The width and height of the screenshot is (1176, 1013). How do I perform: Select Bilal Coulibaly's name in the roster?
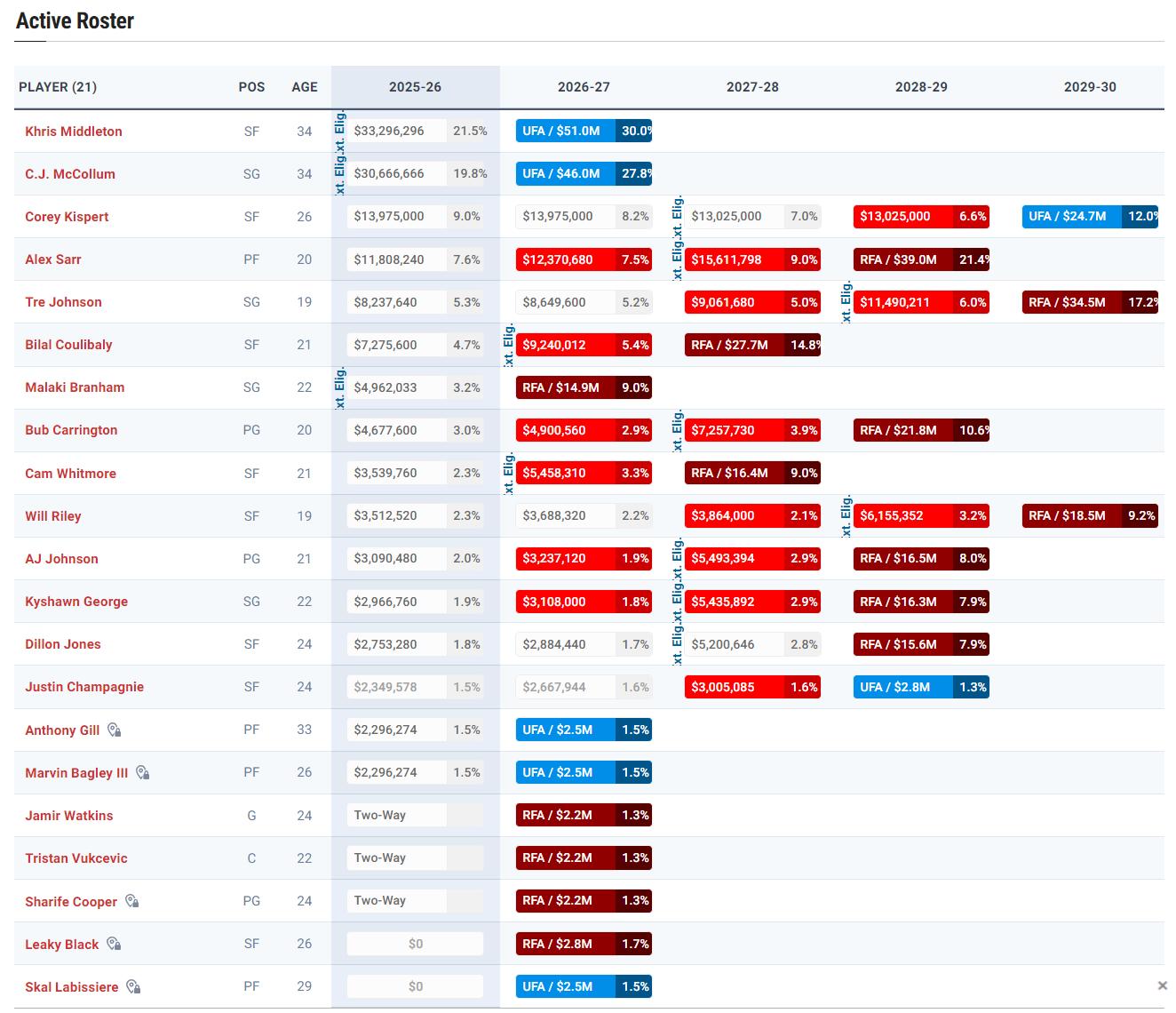click(68, 345)
